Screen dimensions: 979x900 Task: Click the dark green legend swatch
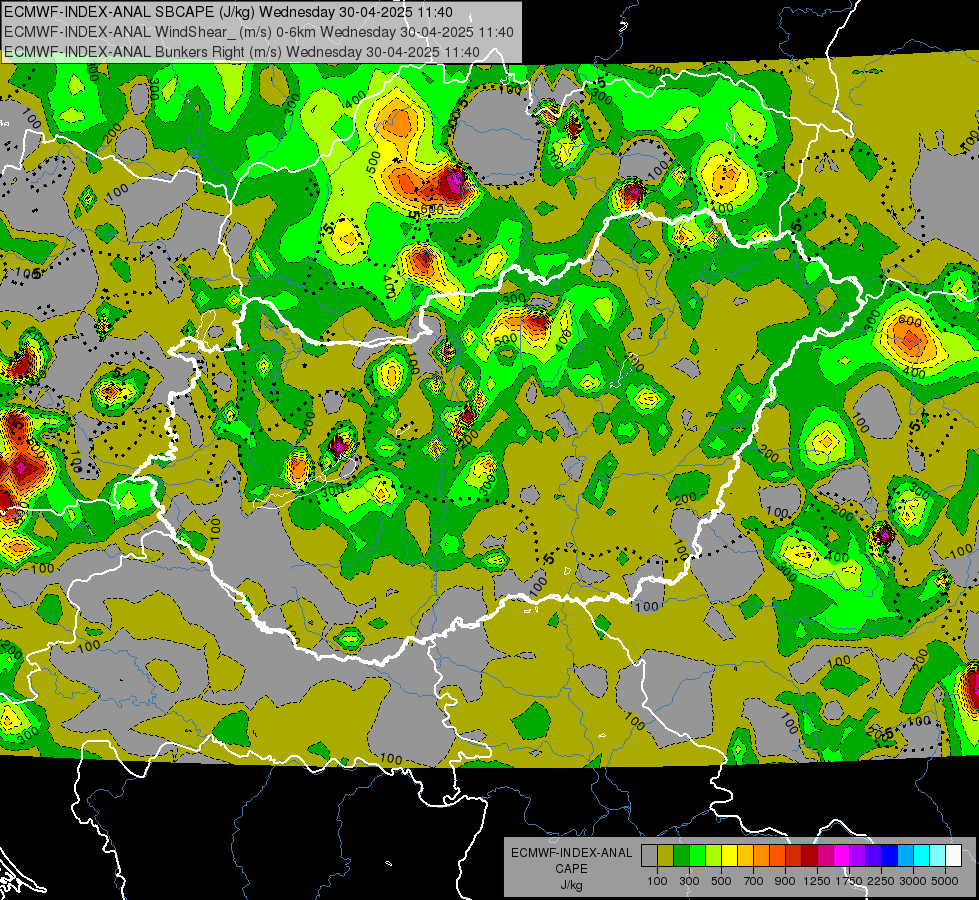click(681, 856)
